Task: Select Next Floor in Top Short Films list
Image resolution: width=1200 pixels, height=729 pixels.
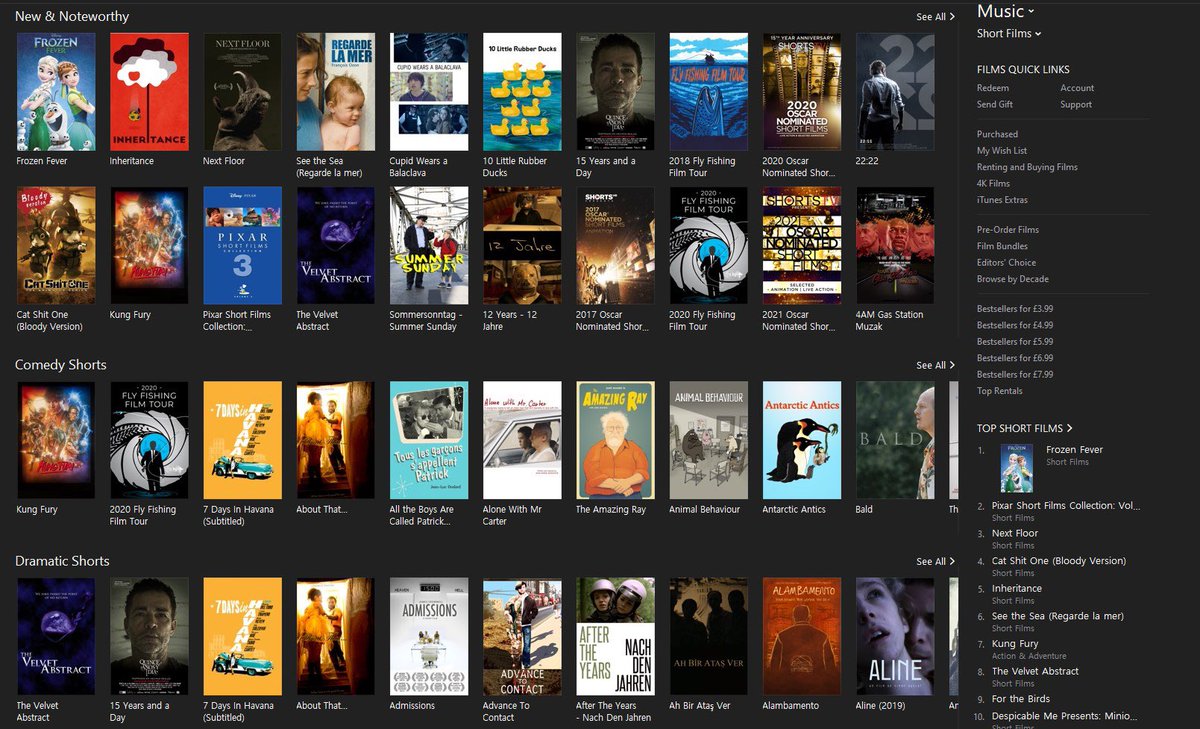Action: (x=1015, y=534)
